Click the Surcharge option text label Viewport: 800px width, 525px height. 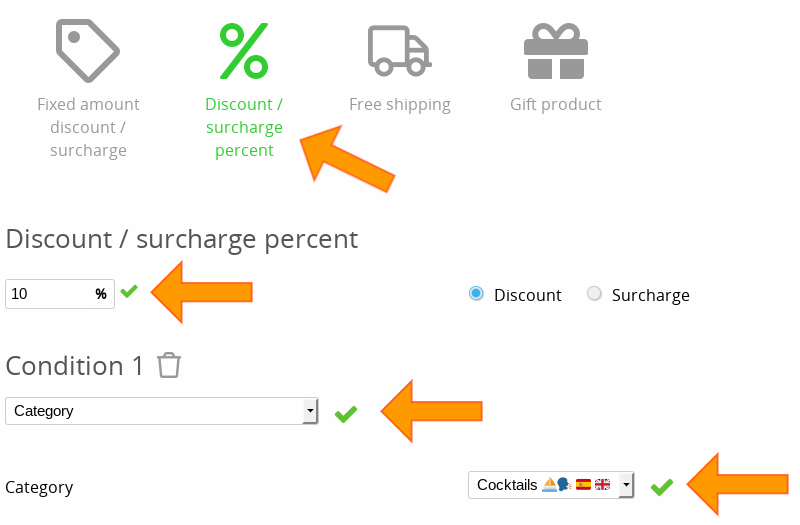click(x=650, y=295)
